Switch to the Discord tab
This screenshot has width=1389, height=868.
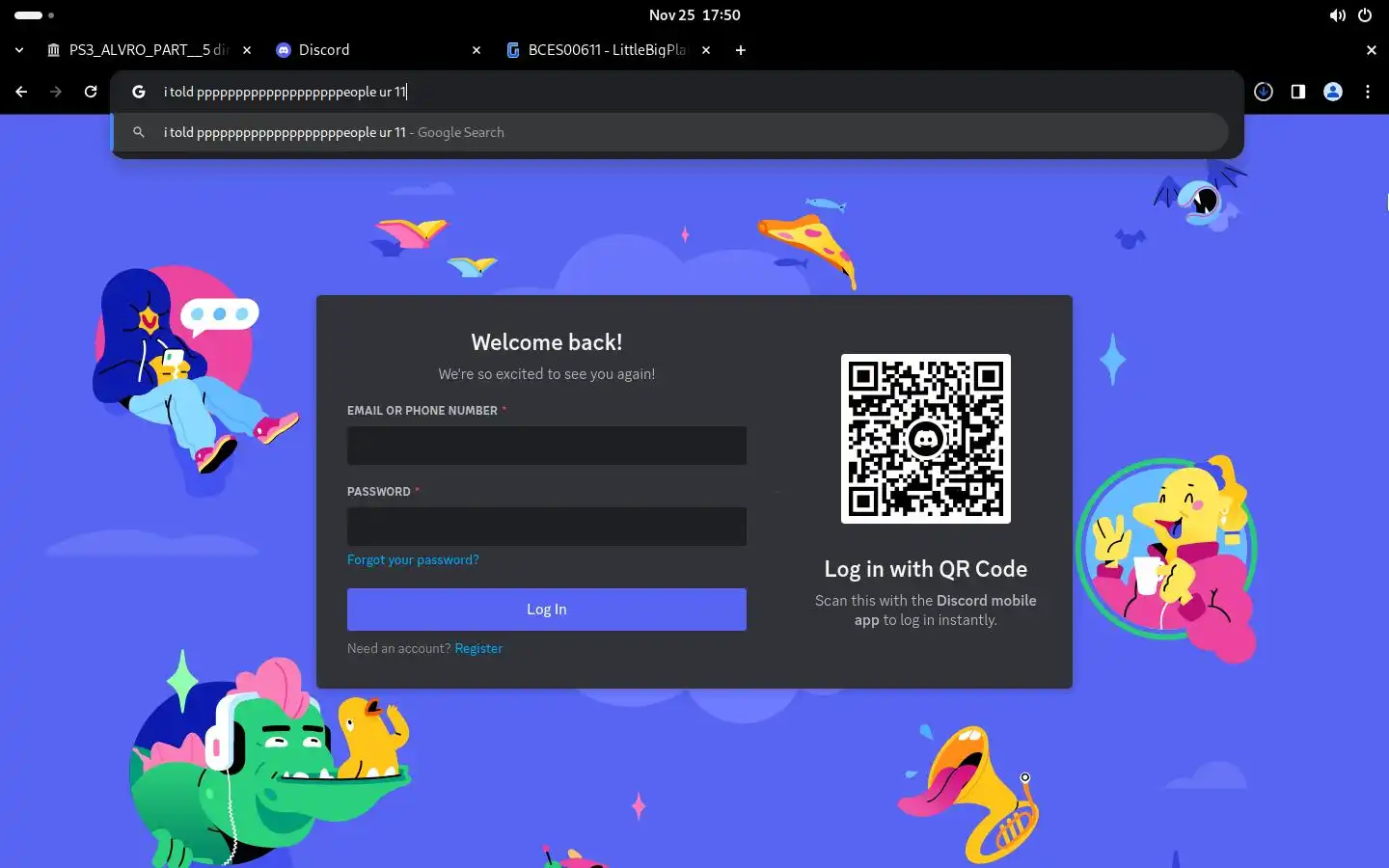[x=377, y=50]
